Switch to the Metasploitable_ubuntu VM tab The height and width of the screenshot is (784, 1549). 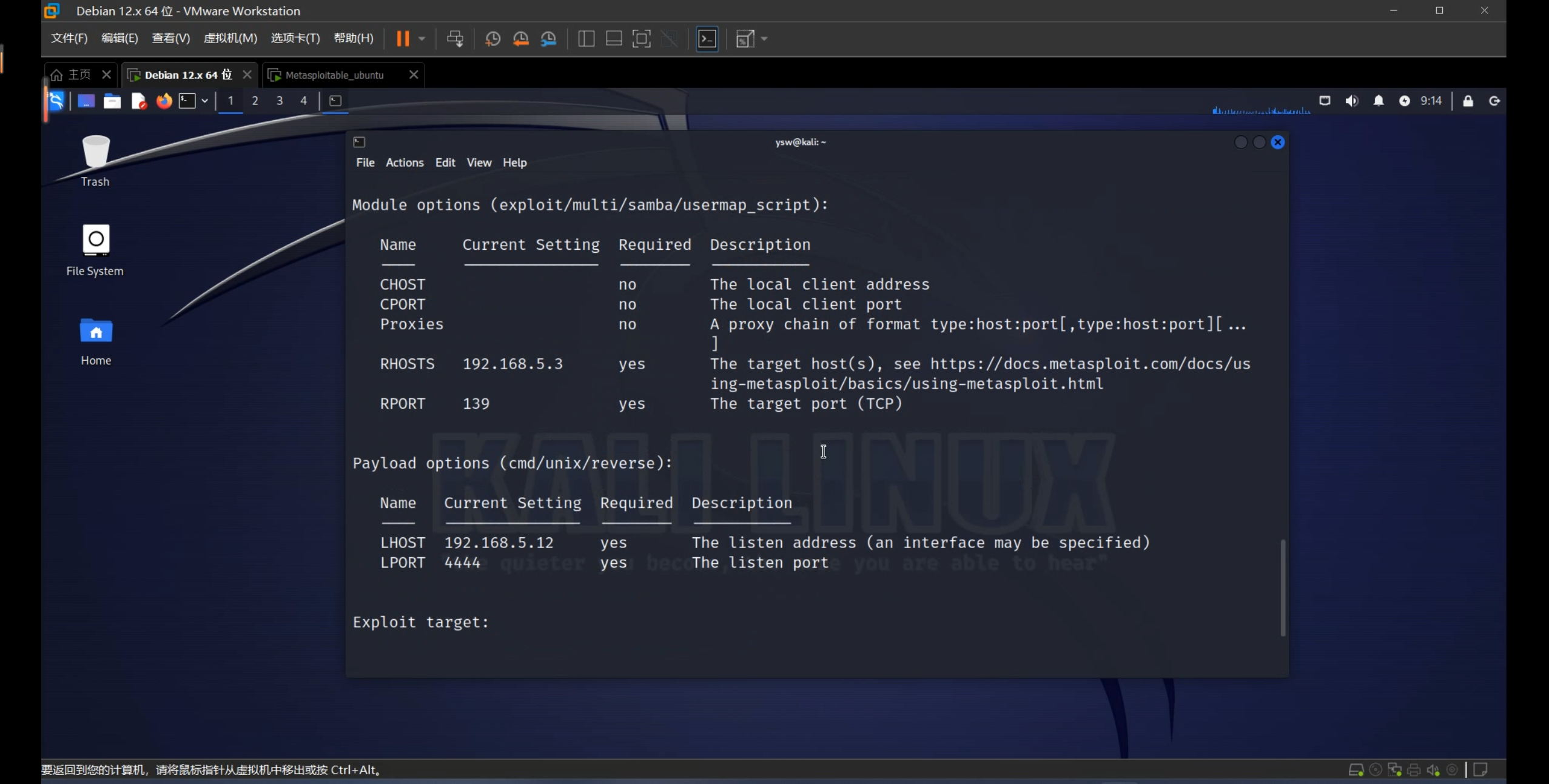tap(334, 75)
